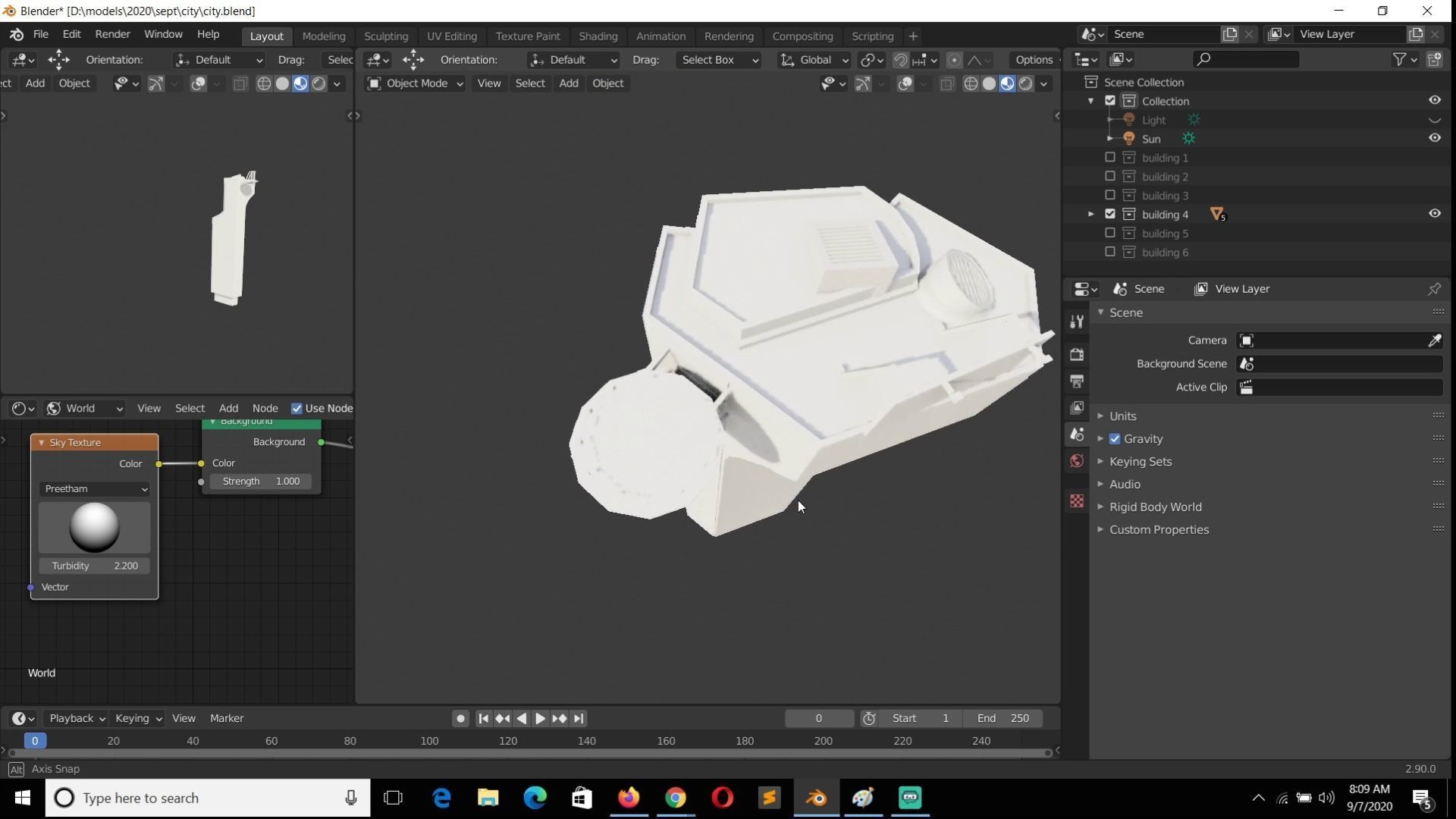Viewport: 1456px width, 819px height.
Task: Expand the building 4 collection tree
Action: [x=1090, y=214]
